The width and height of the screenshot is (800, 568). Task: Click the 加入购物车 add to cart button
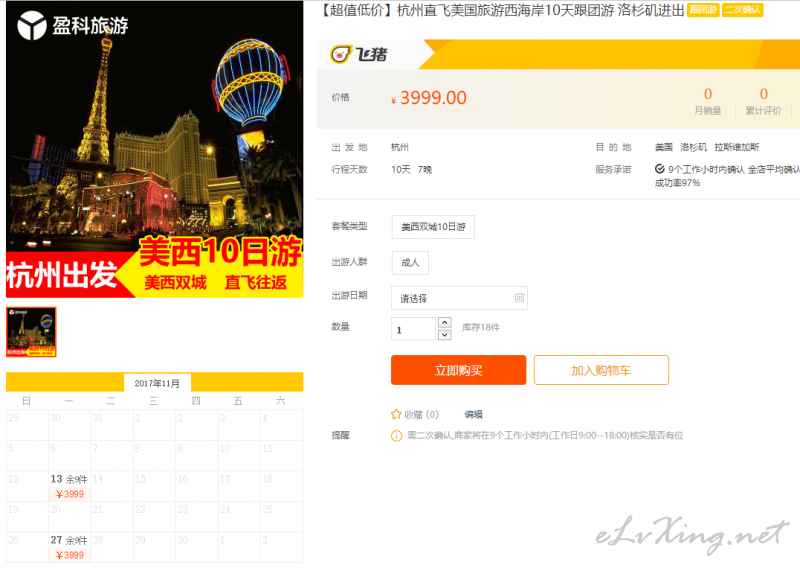601,370
